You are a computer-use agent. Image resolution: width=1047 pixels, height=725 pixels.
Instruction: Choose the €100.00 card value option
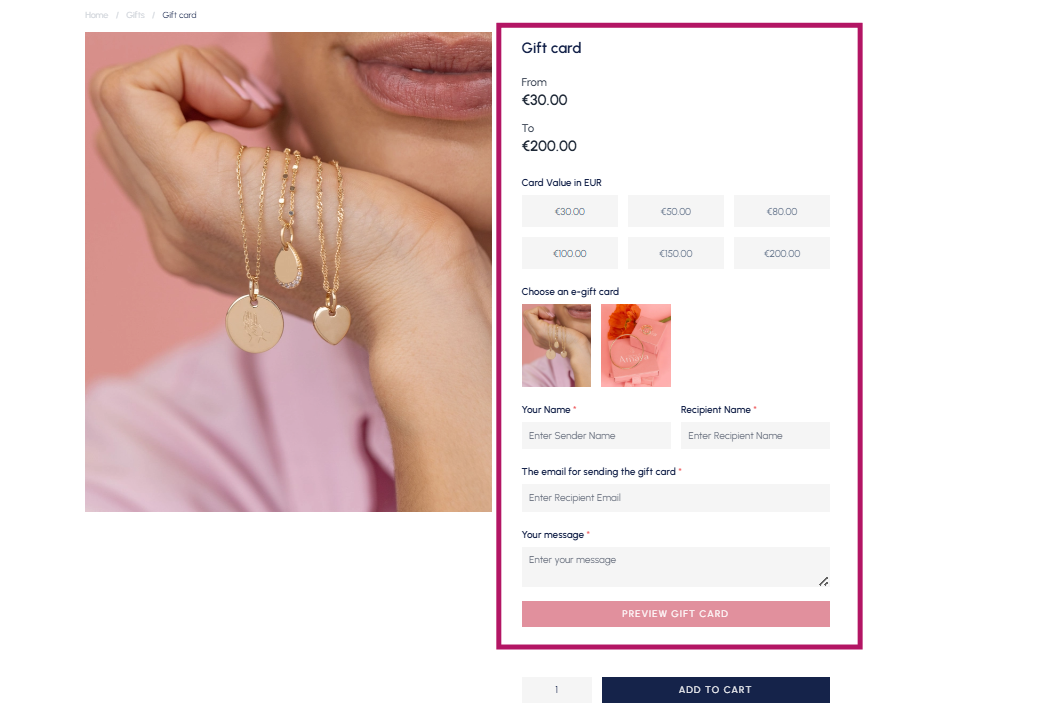(x=570, y=253)
